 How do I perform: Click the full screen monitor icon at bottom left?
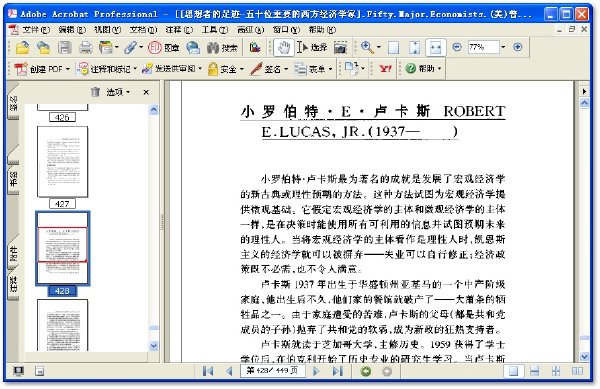pos(18,371)
